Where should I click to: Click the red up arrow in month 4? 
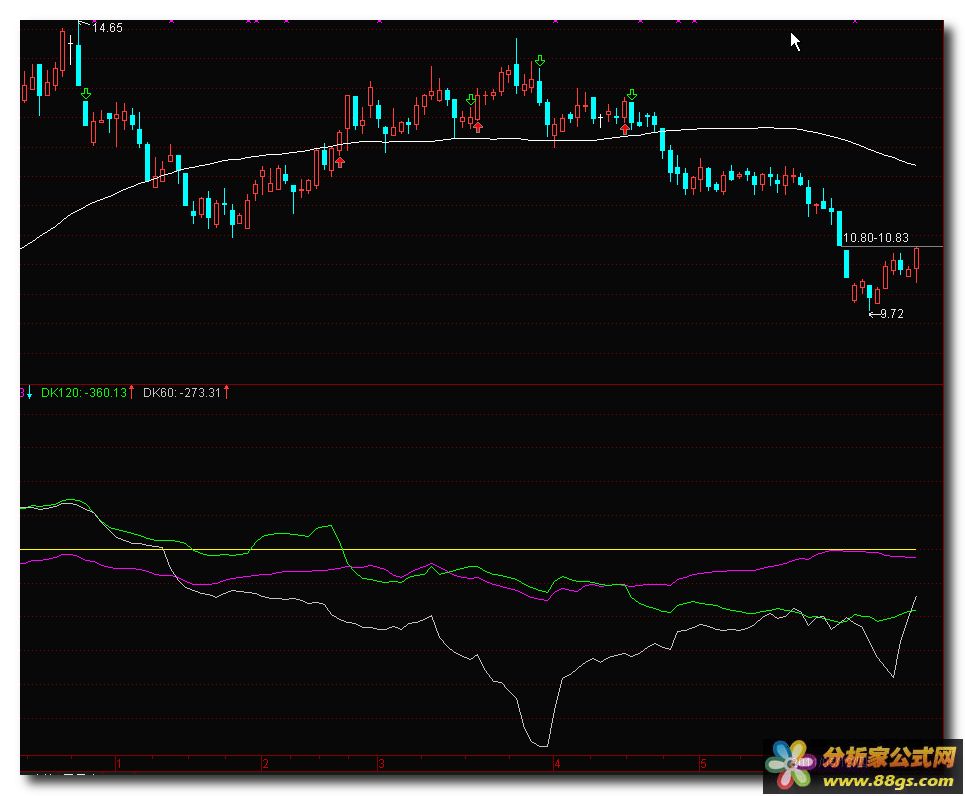click(625, 129)
